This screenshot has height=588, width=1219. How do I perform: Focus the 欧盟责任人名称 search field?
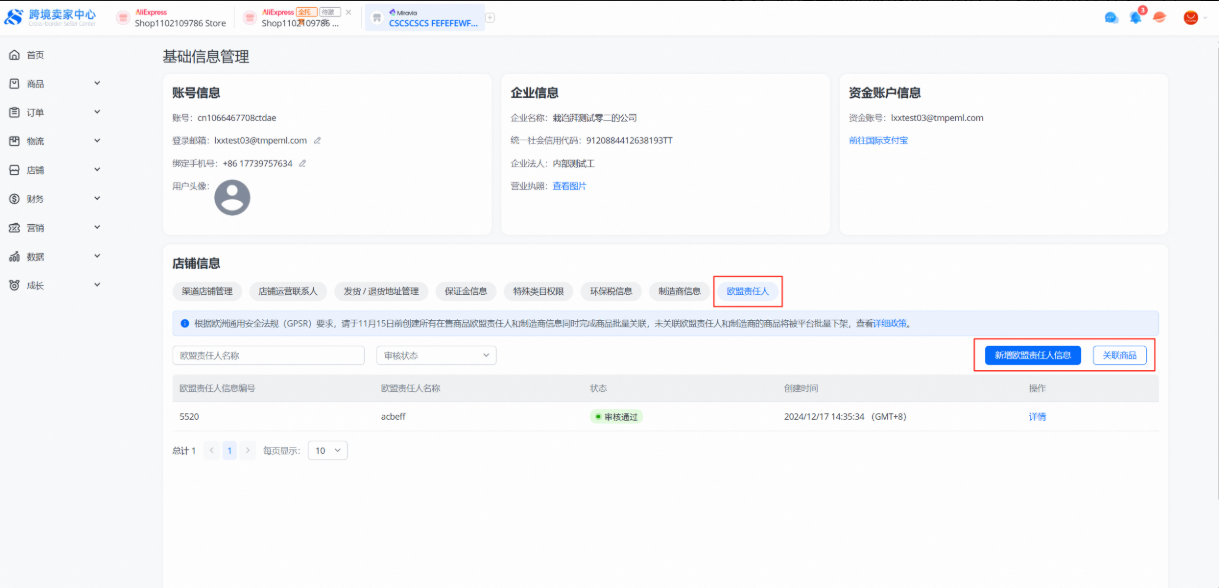[268, 355]
